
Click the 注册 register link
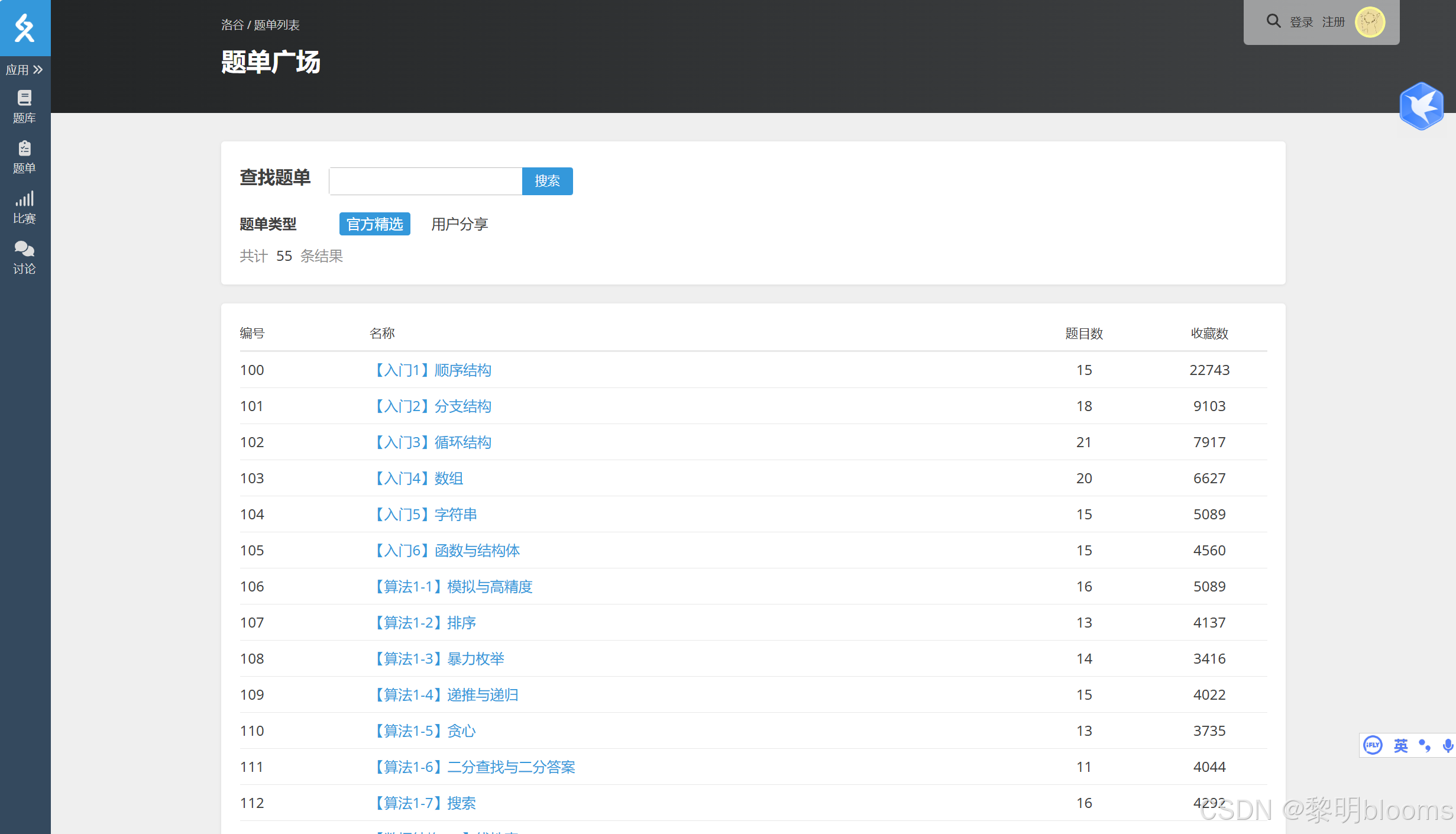click(x=1333, y=22)
